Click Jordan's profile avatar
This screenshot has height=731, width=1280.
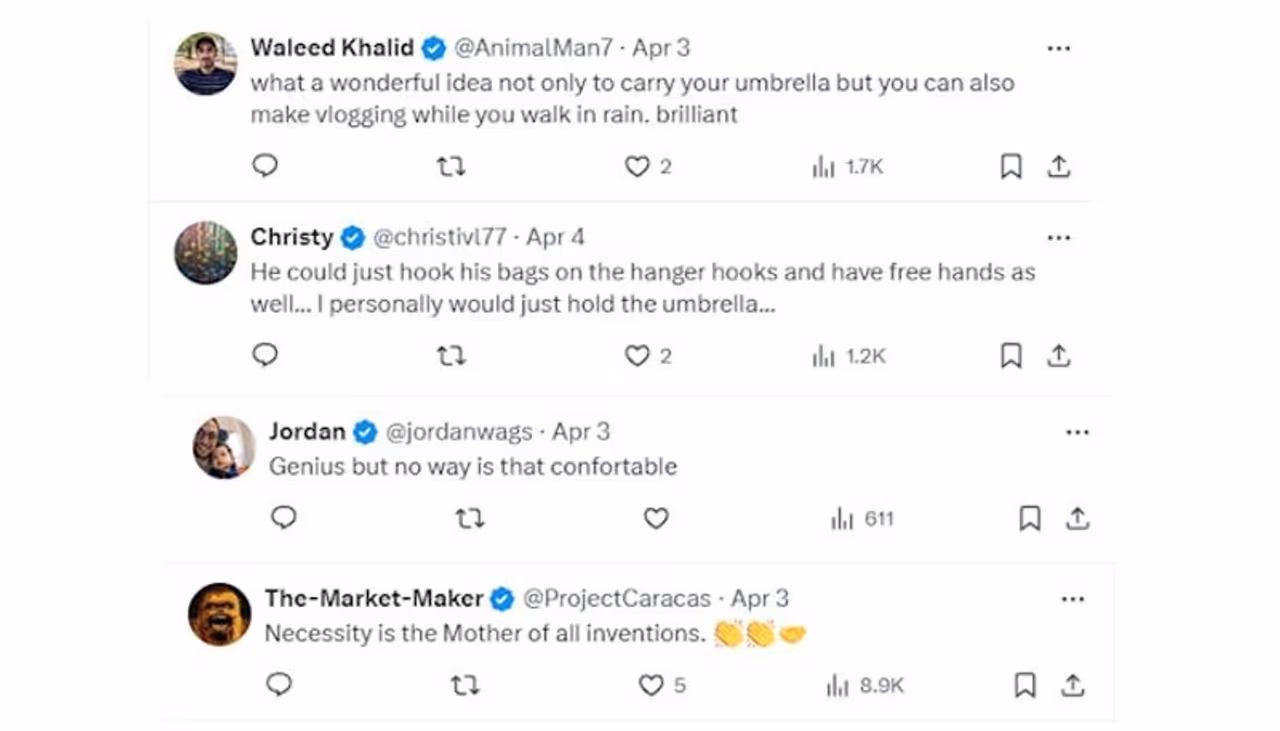(x=224, y=448)
